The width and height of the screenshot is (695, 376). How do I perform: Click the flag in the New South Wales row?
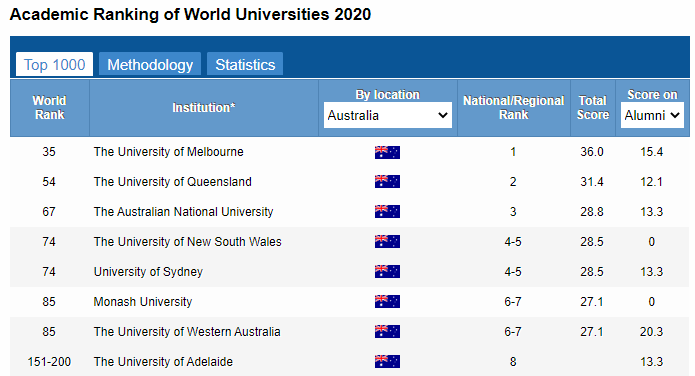(387, 242)
